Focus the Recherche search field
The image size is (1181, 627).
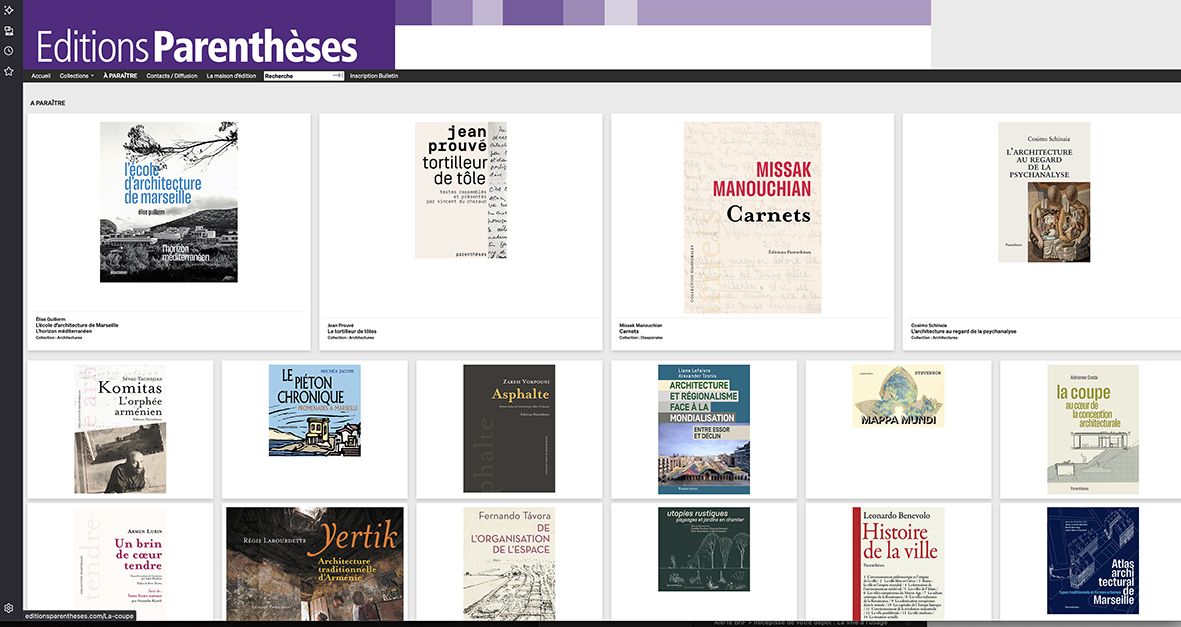click(296, 76)
